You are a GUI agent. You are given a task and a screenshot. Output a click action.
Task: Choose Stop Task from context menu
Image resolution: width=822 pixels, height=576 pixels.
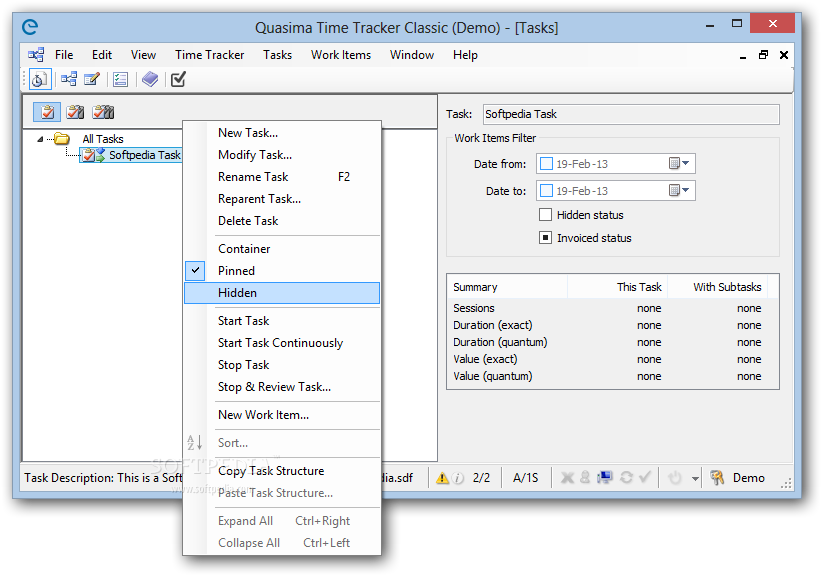[282, 365]
